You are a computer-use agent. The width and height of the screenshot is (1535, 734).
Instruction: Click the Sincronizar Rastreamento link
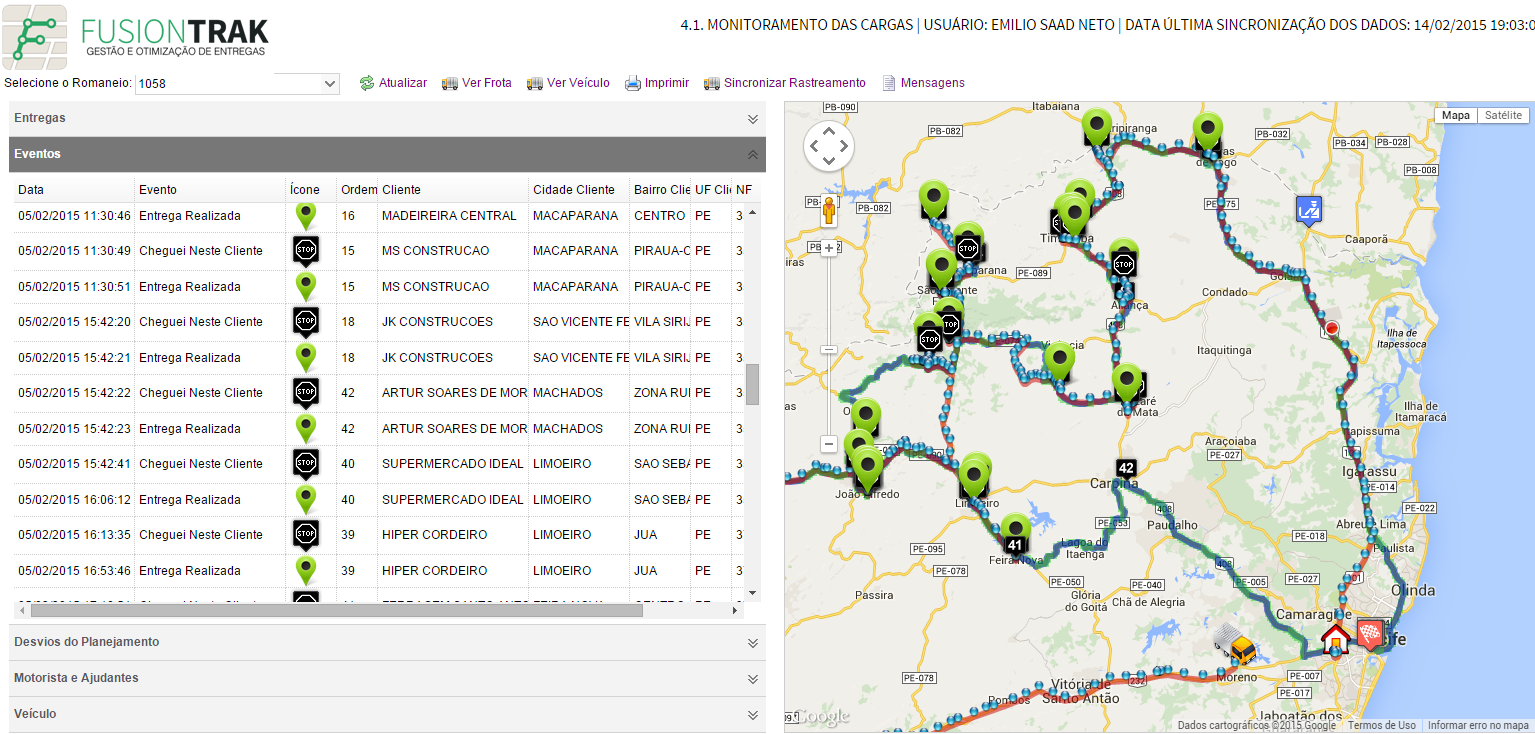coord(795,83)
